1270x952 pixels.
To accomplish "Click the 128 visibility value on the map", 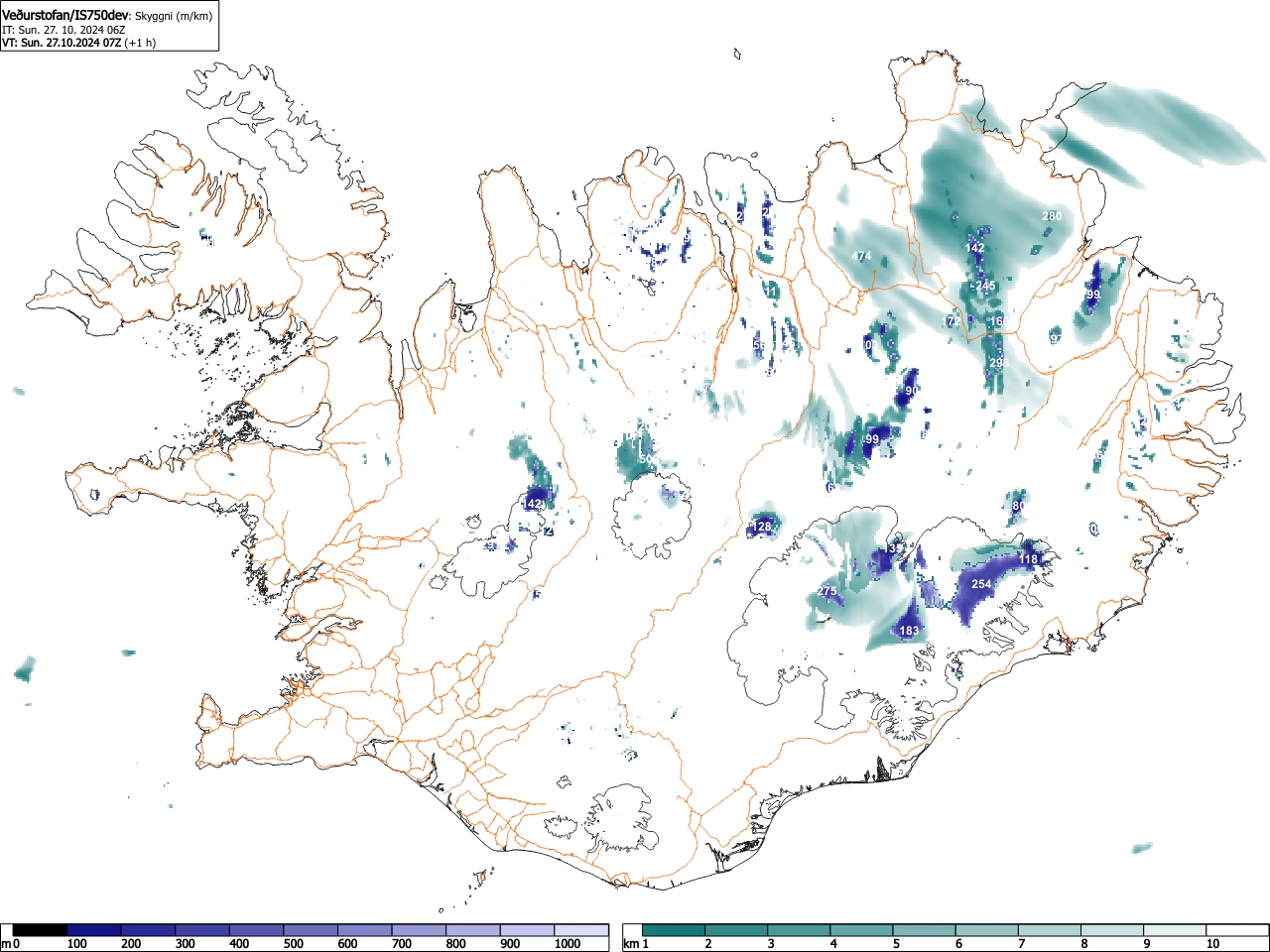I will tap(762, 527).
